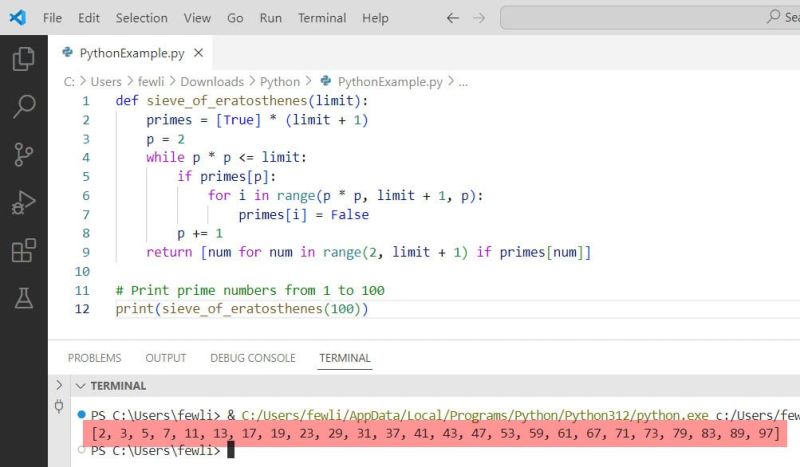Click the 'primes = [True]' code line
800x467 pixels.
pyautogui.click(x=257, y=120)
